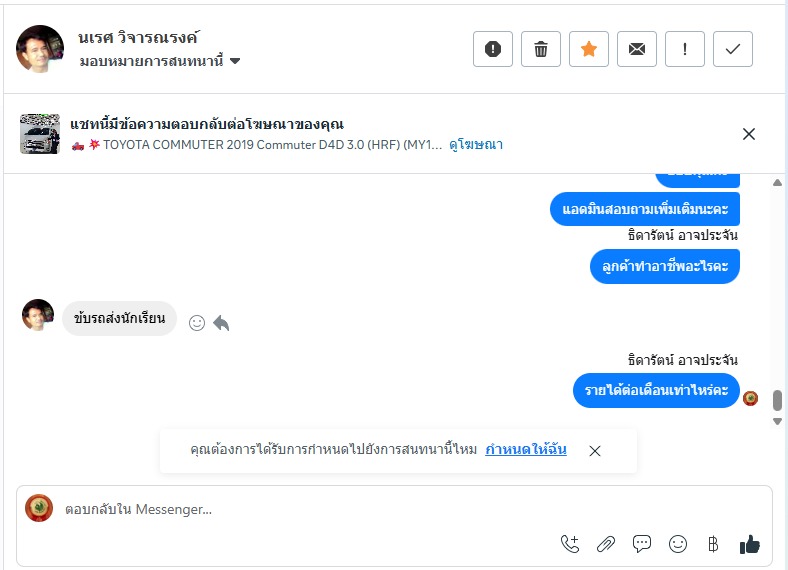
Task: Attach a file with the paperclip icon
Action: click(605, 544)
